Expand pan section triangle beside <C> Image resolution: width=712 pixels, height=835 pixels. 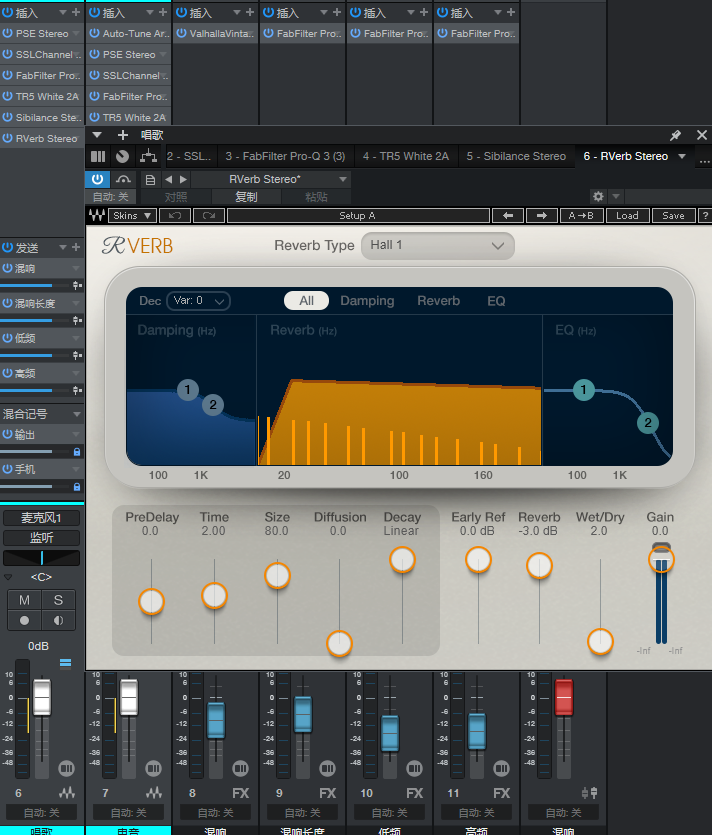coord(8,577)
